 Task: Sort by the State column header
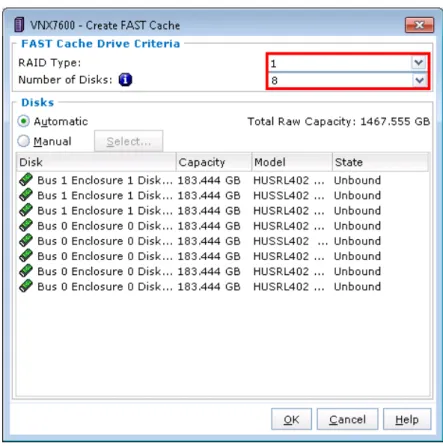coord(380,162)
